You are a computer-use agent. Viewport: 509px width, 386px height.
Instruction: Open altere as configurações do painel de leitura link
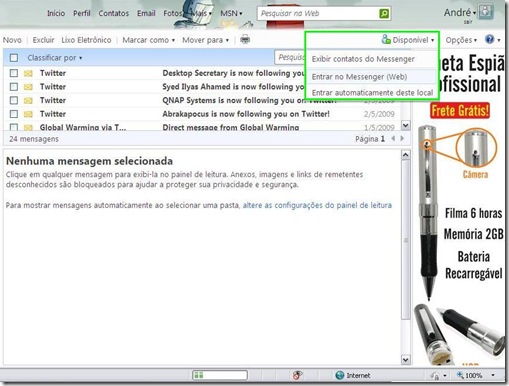pos(317,205)
